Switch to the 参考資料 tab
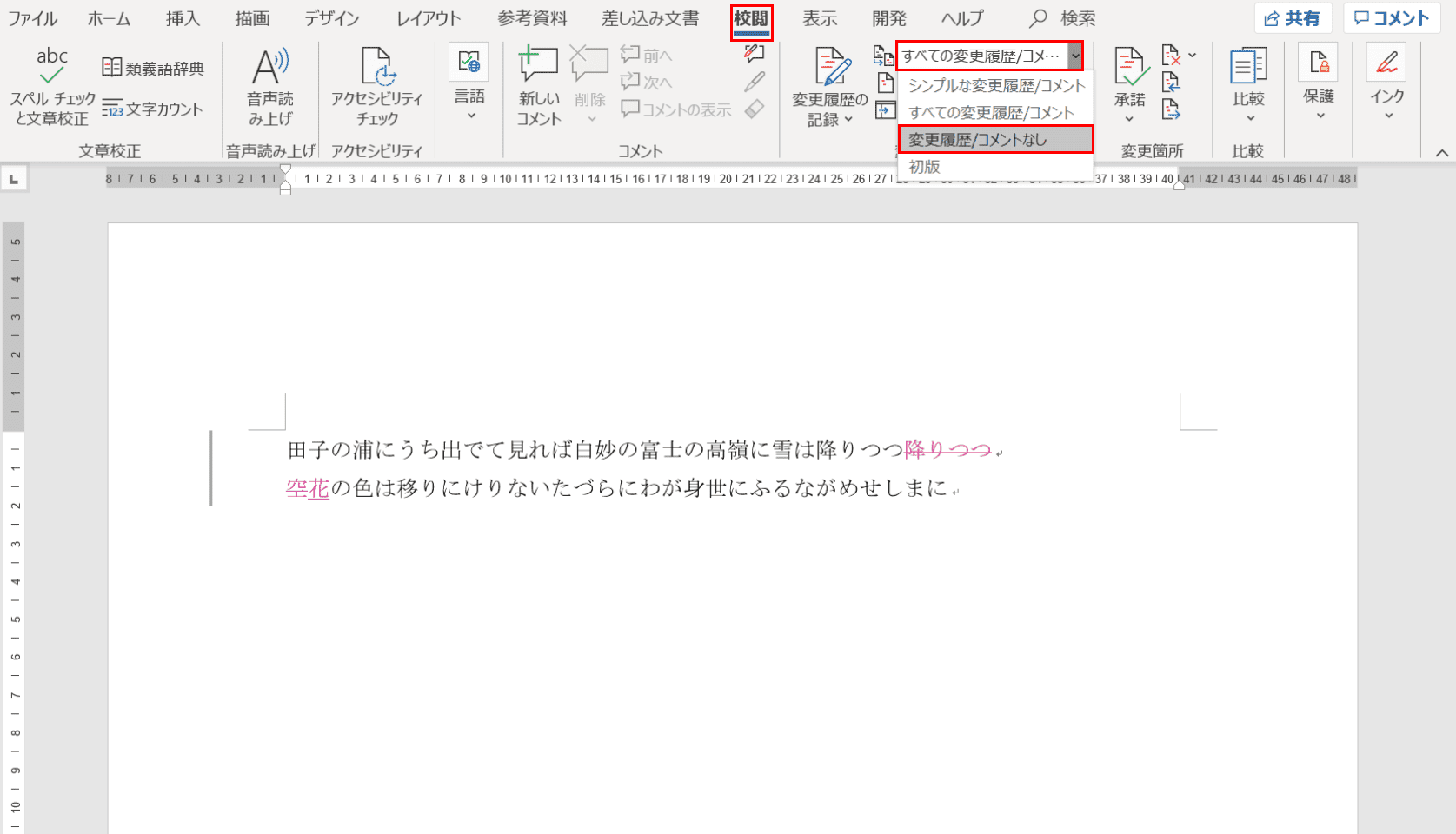This screenshot has height=834, width=1456. (x=532, y=18)
